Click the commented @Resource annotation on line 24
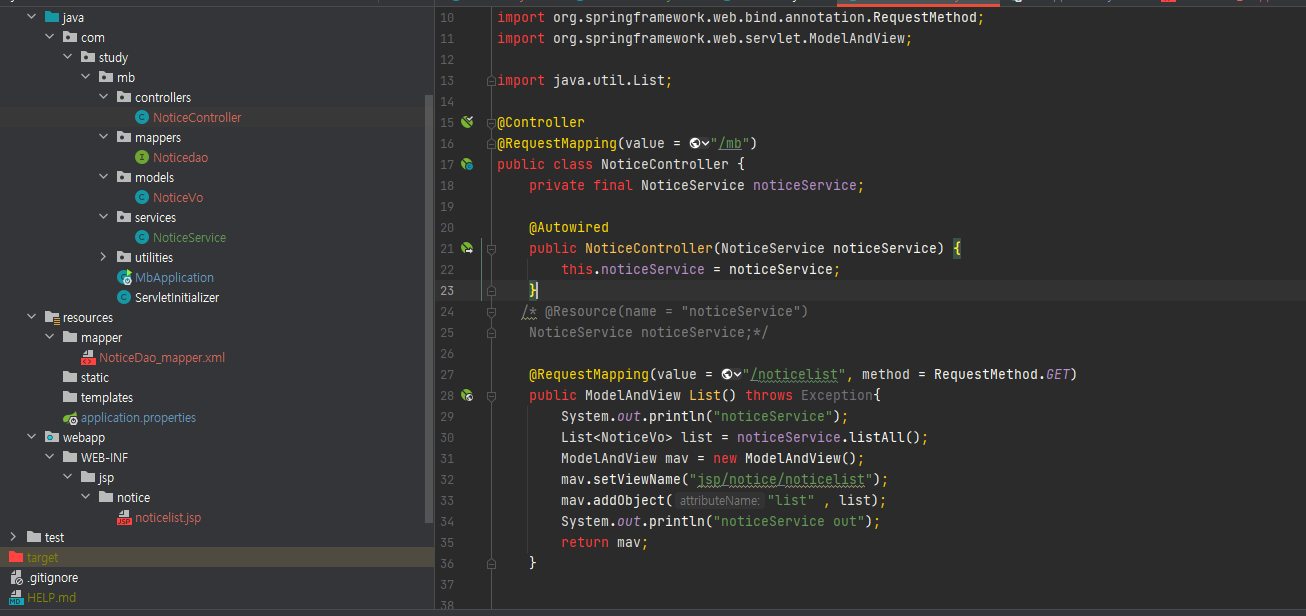This screenshot has width=1306, height=616. pos(677,311)
